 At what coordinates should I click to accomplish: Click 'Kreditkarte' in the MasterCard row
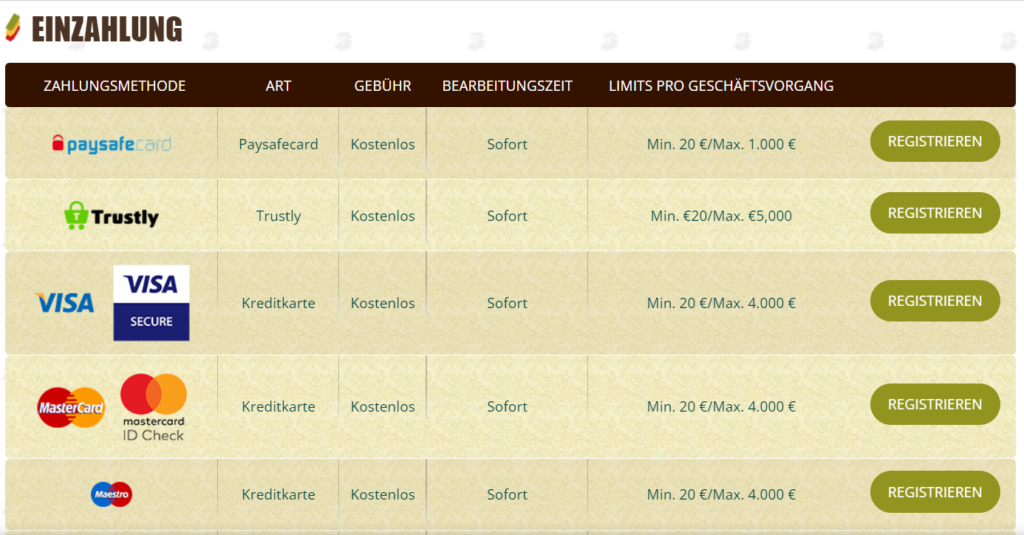point(278,406)
